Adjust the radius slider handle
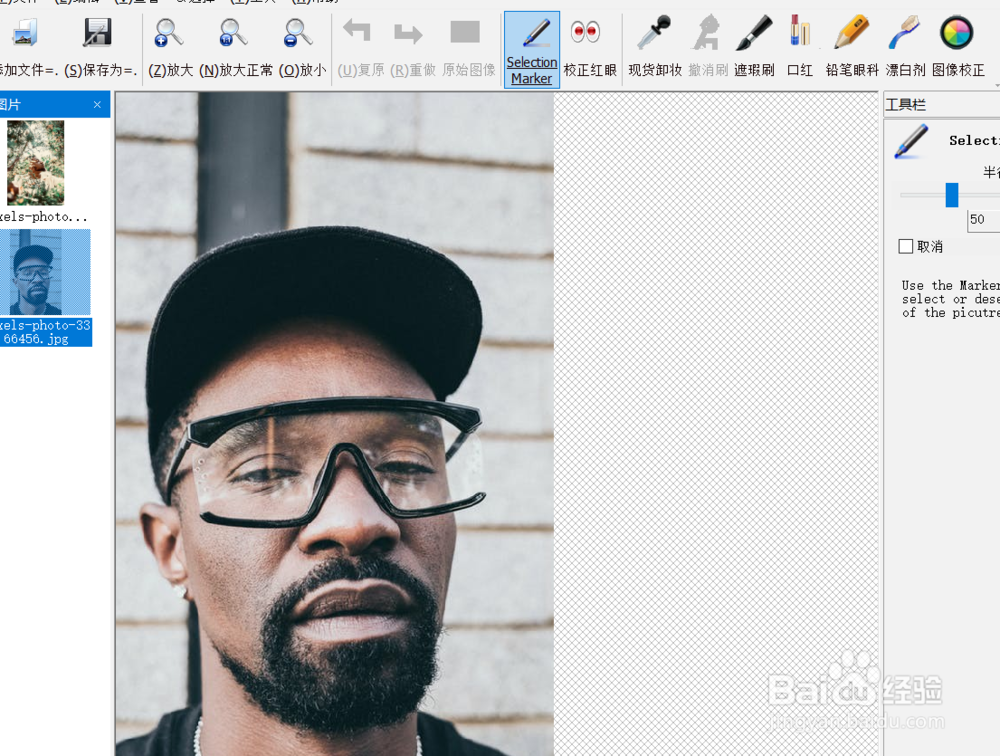Screen dimensions: 1000x756 click(x=952, y=195)
